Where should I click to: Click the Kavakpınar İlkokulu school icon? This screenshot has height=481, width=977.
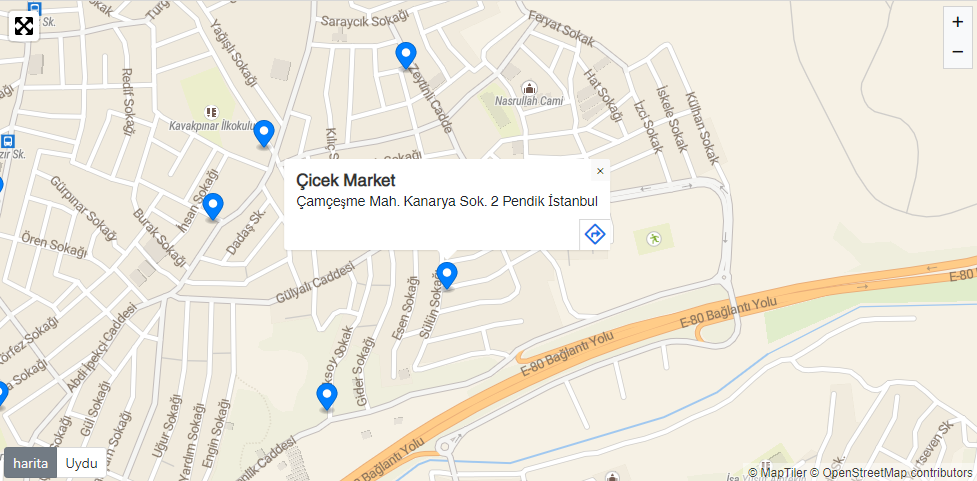tap(212, 112)
